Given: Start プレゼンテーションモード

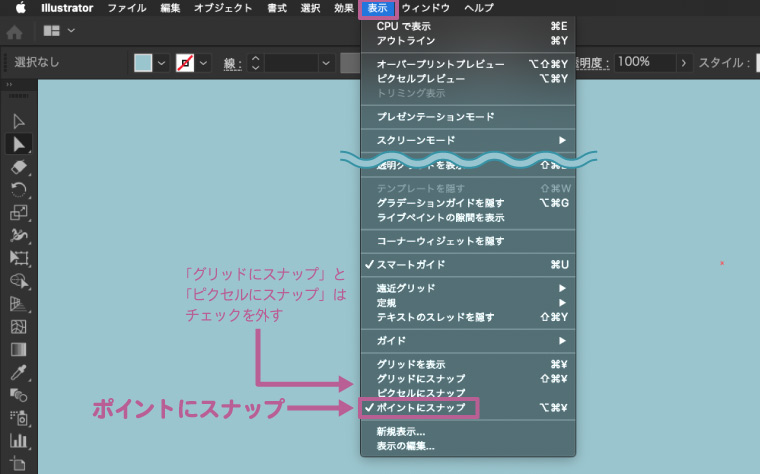Looking at the screenshot, I should [468, 117].
